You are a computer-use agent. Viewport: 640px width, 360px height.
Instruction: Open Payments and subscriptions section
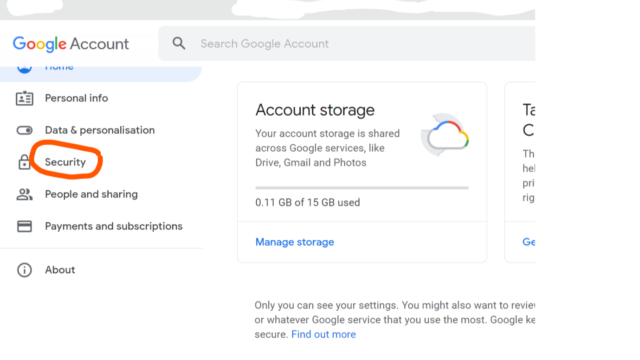click(114, 226)
